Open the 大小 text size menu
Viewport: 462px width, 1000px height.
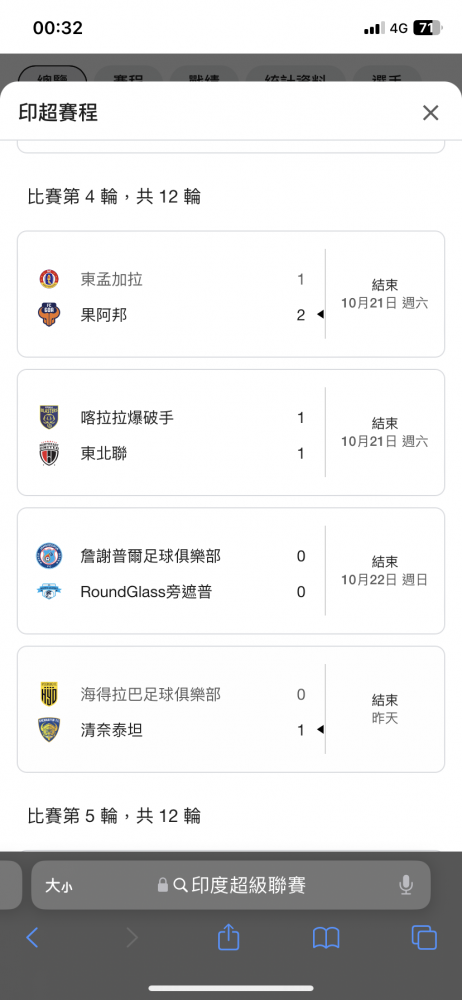tap(58, 885)
